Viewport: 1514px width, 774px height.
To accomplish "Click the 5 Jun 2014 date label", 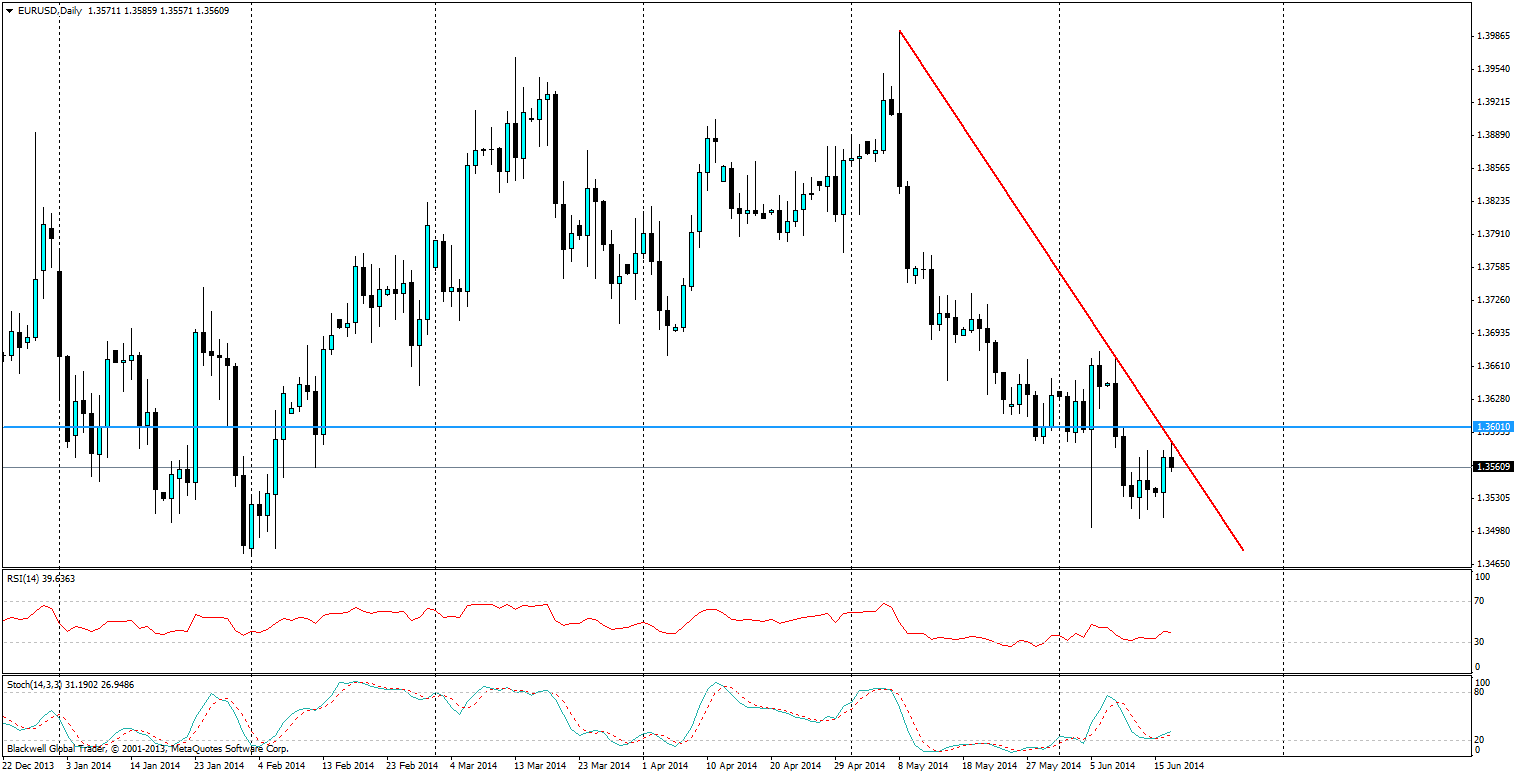I will click(x=1113, y=766).
